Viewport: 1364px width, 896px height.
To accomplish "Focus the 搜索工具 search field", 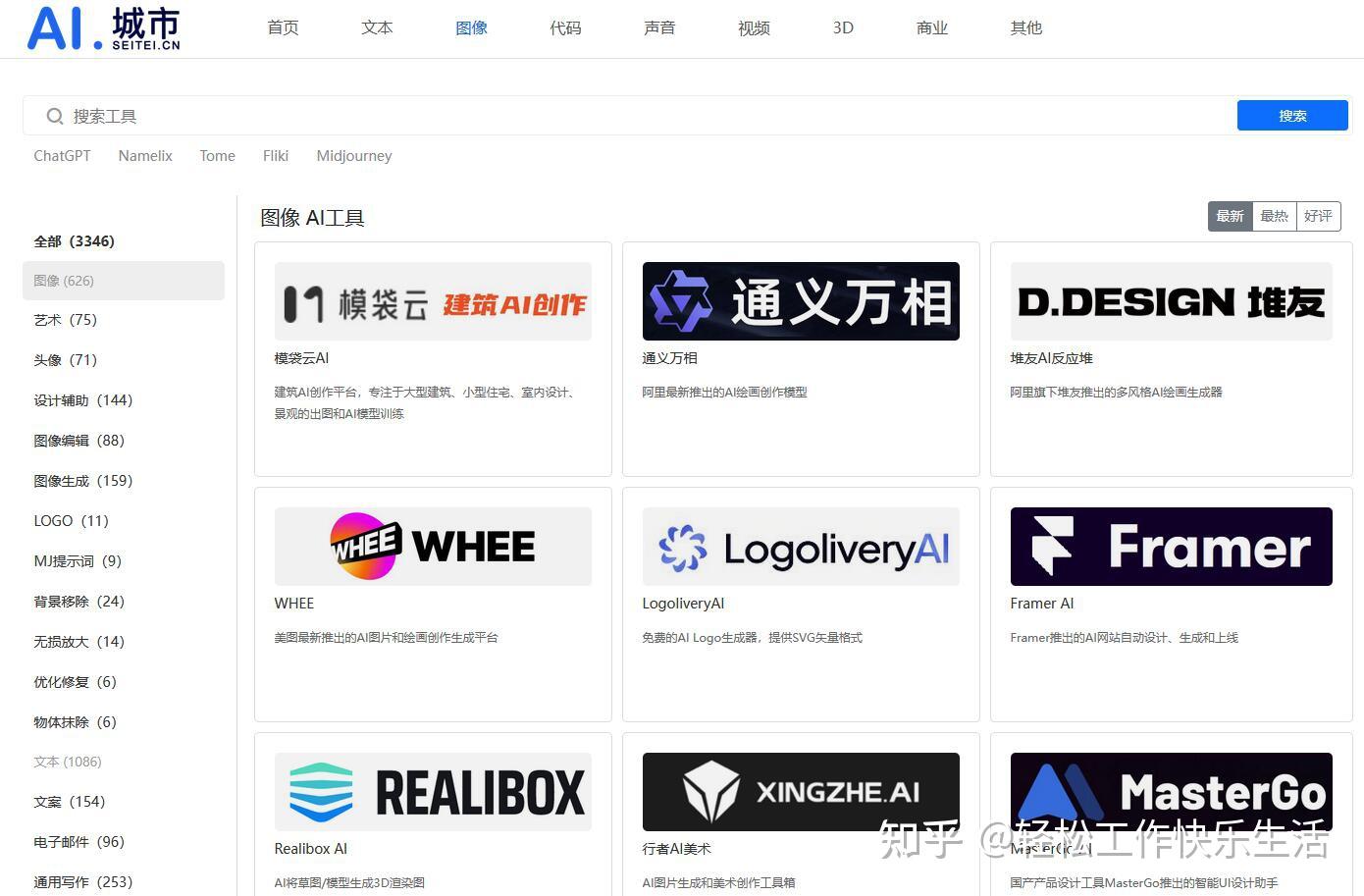I will (628, 116).
